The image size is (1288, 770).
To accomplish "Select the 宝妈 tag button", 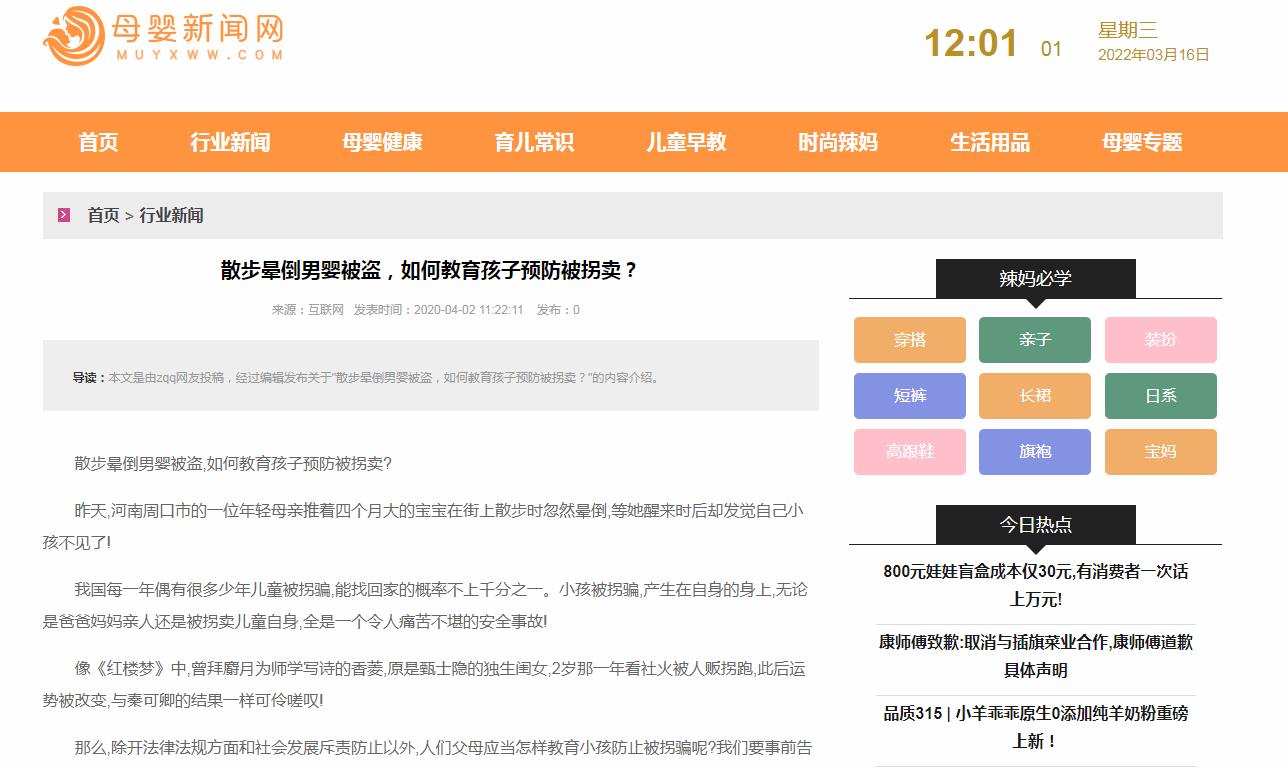I will tap(1161, 452).
